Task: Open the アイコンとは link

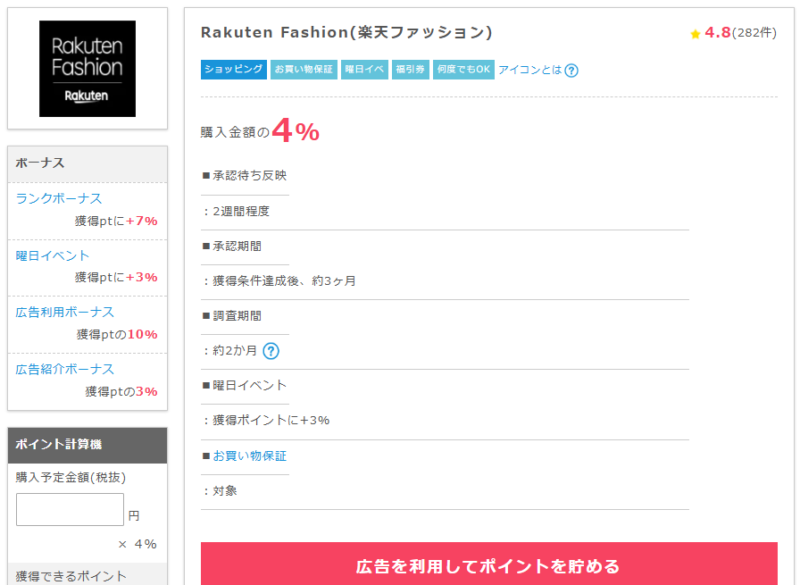Action: pyautogui.click(x=529, y=70)
